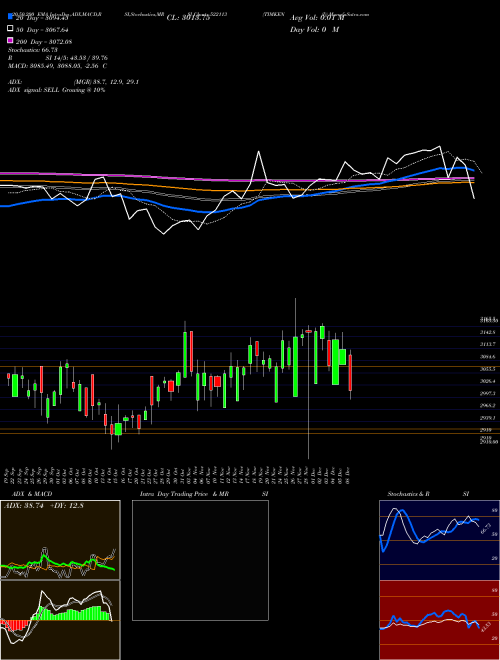Screen dimensions: 500x660
Task: Click the last red candlestick on the chart
Action: (x=350, y=374)
